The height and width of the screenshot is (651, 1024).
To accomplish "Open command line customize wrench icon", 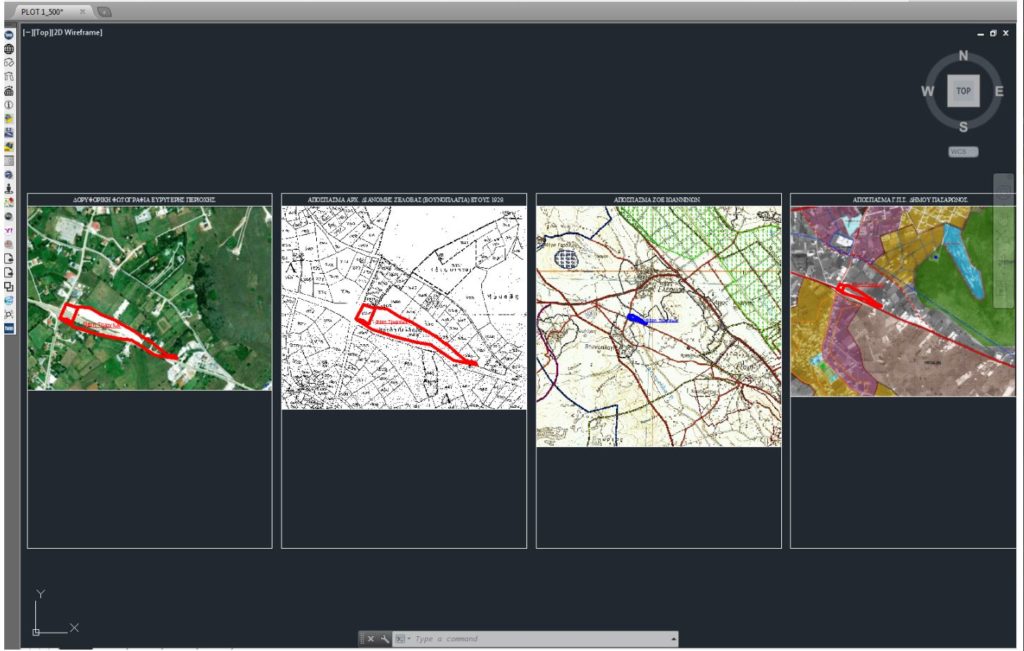I will (385, 639).
